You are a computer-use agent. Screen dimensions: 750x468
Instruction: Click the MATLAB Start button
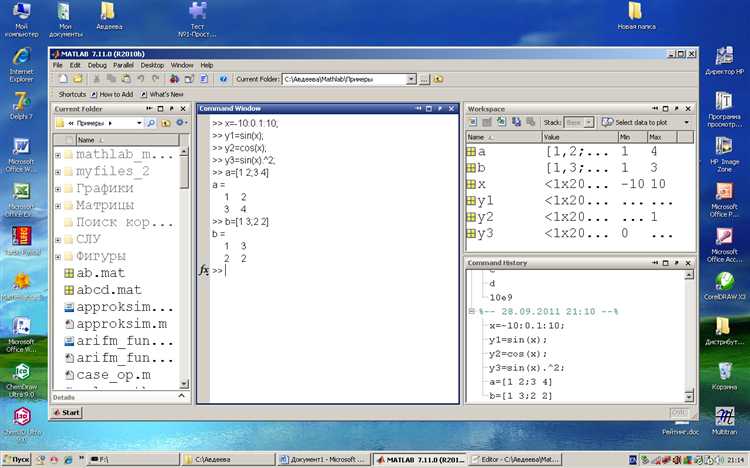click(x=68, y=412)
